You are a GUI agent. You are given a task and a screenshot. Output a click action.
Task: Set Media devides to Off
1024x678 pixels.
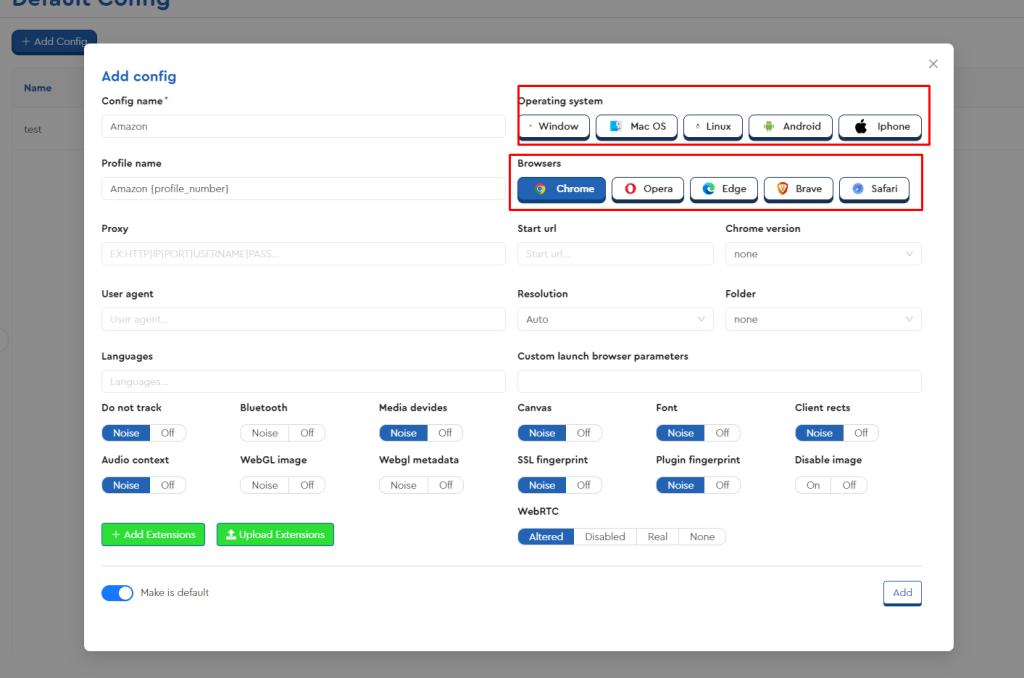click(445, 433)
